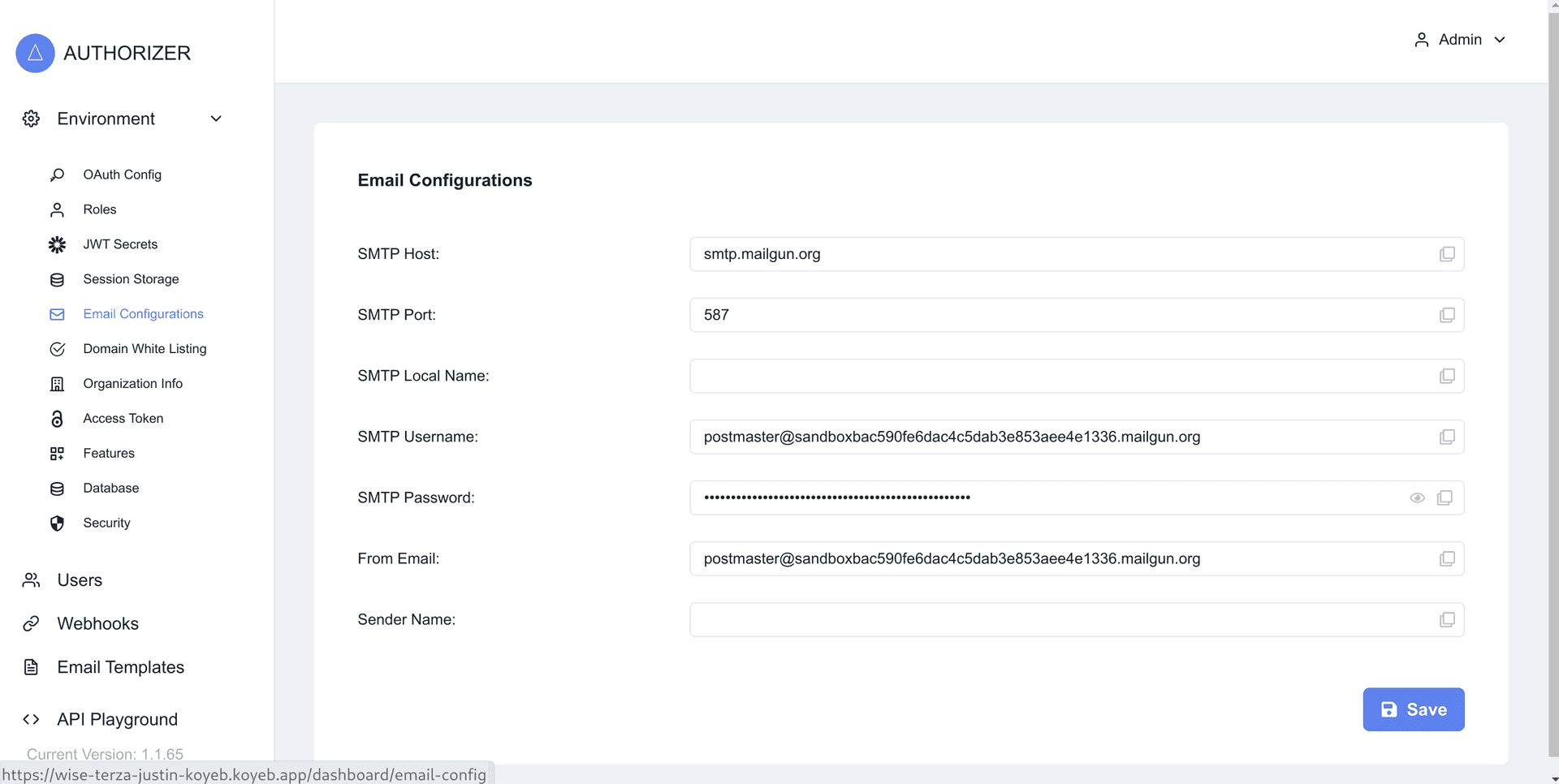The width and height of the screenshot is (1559, 784).
Task: Copy the Sender Name field value
Action: coord(1447,620)
